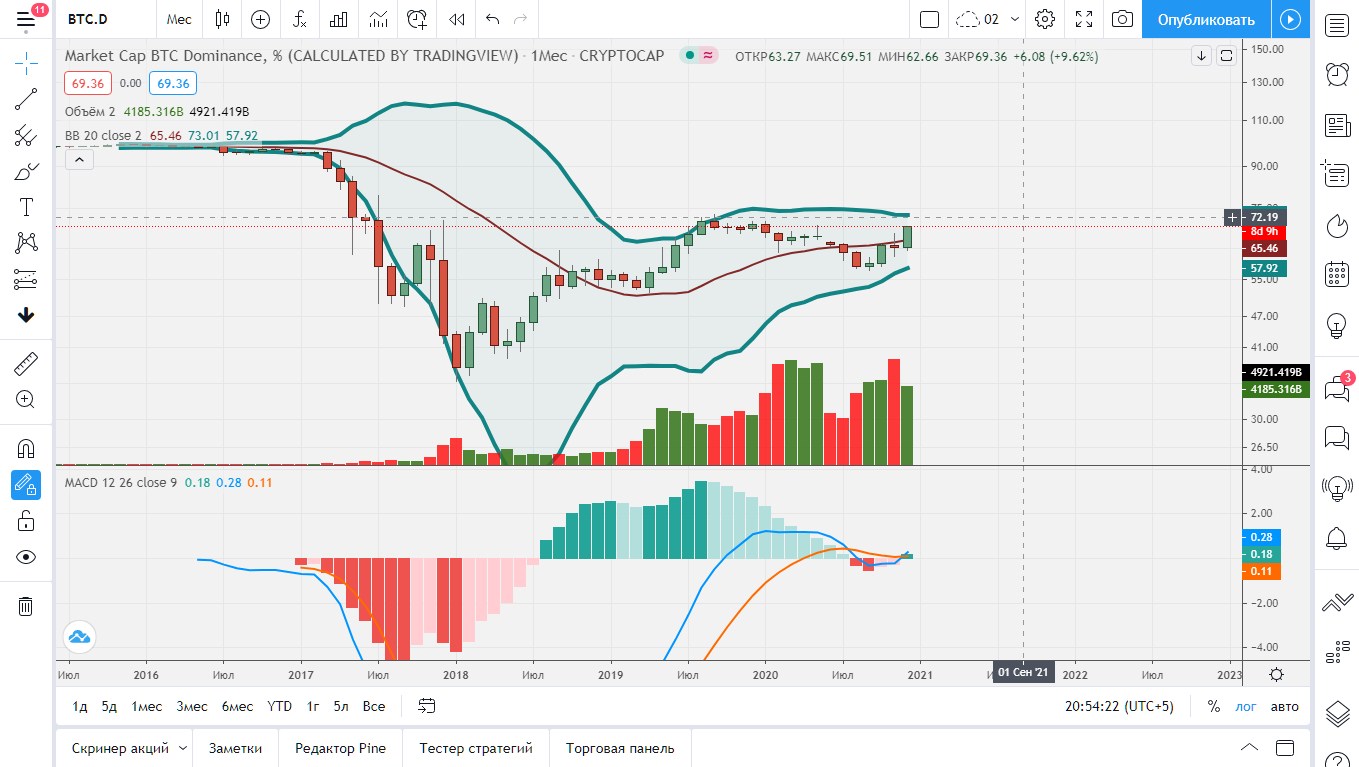Click the play stream button
Viewport: 1359px width, 767px height.
click(x=1290, y=19)
